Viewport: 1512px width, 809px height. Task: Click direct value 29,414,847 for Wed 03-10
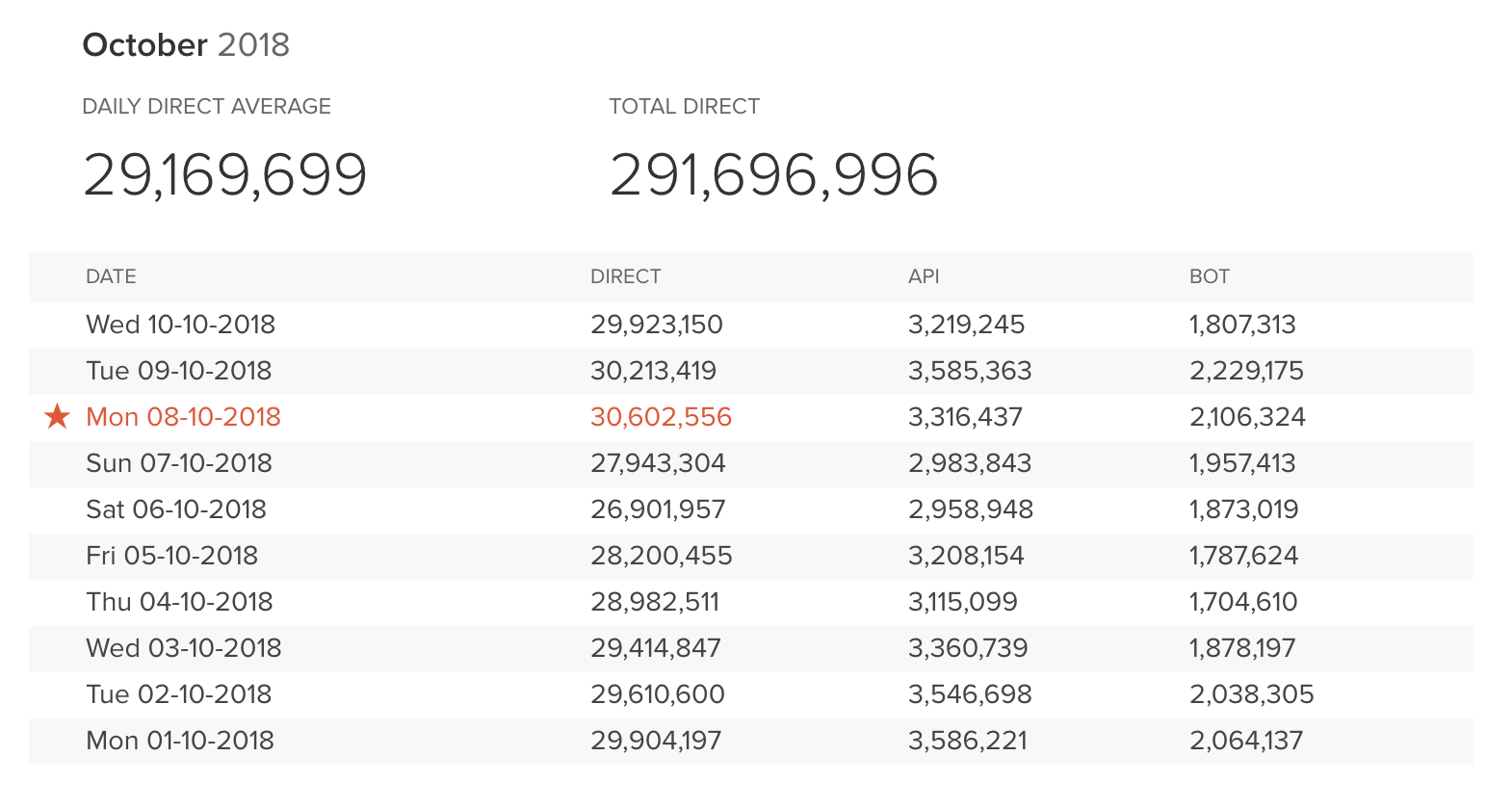click(655, 648)
